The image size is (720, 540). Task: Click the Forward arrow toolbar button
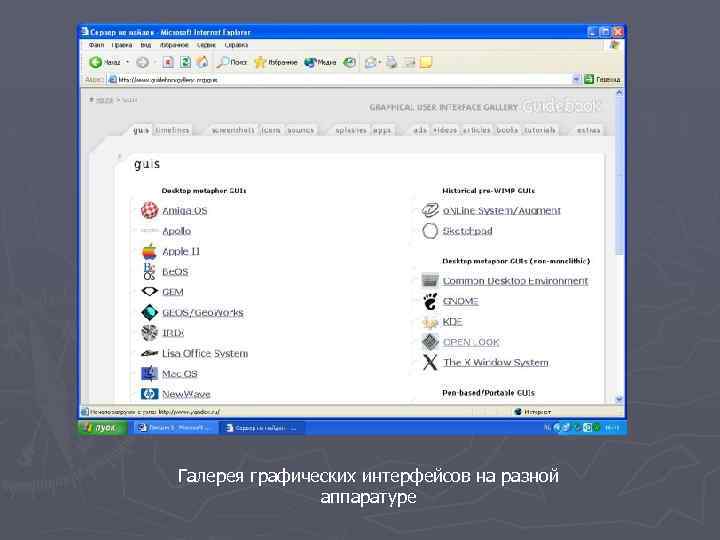142,62
